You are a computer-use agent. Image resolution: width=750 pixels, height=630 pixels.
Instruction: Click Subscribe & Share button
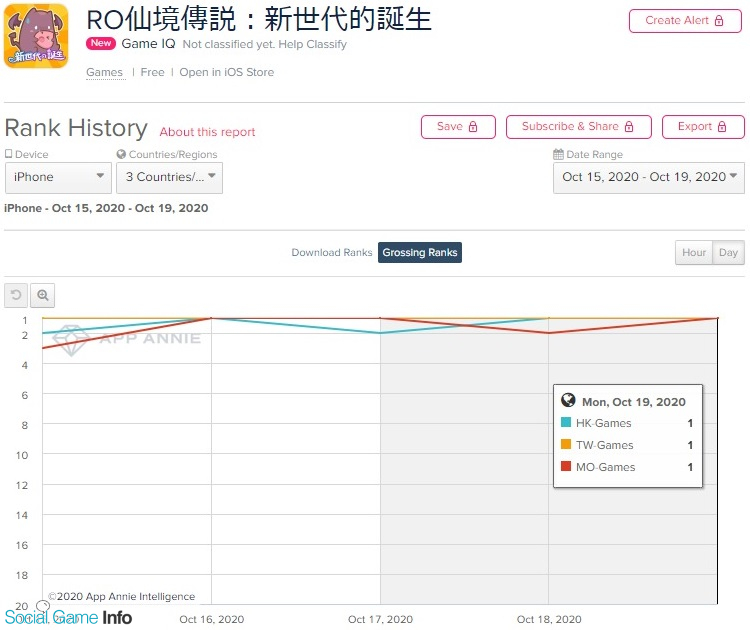(x=578, y=127)
